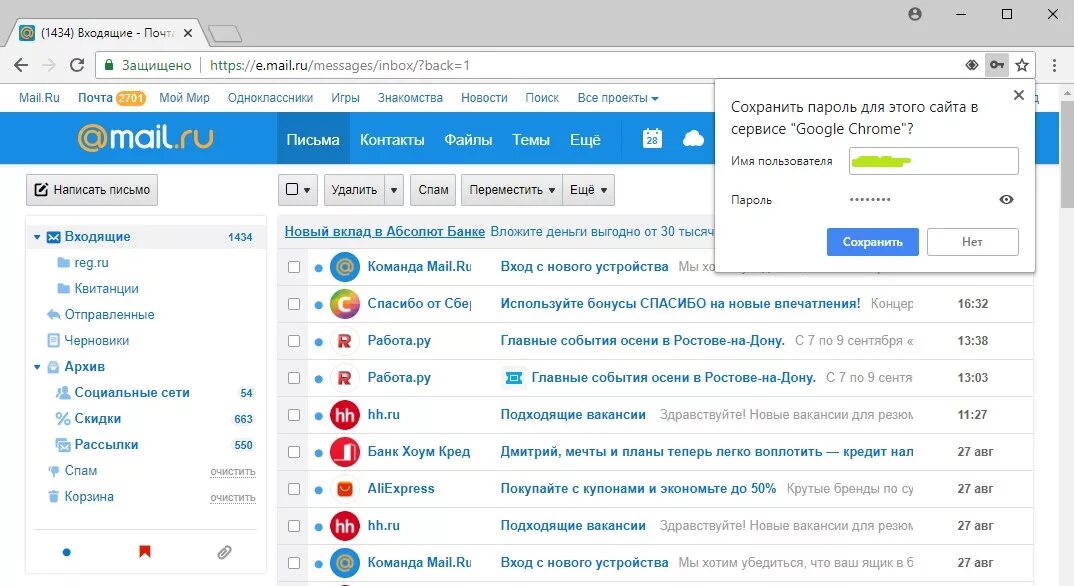
Task: Open the Ещё tab in blue header
Action: pos(585,139)
